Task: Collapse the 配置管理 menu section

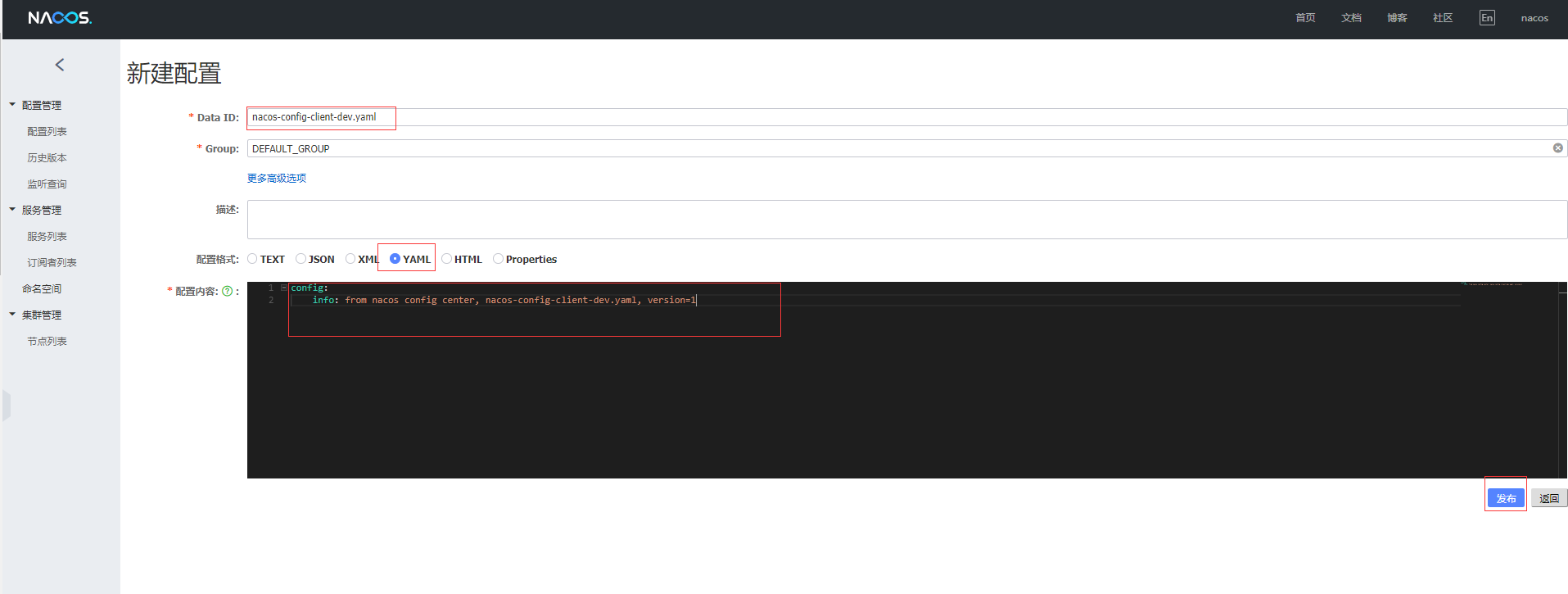Action: [12, 105]
